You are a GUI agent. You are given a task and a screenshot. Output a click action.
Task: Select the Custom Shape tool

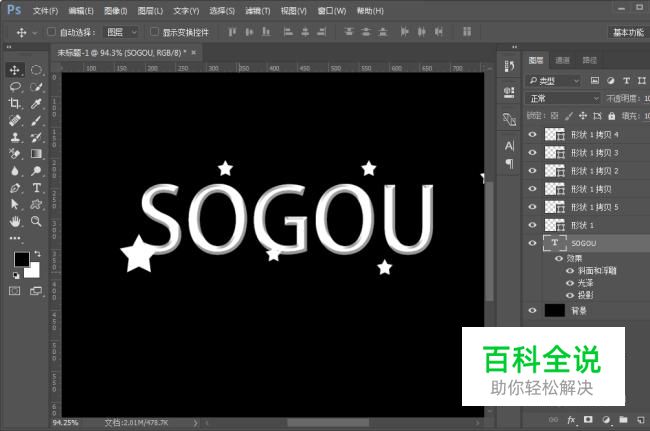coord(36,204)
